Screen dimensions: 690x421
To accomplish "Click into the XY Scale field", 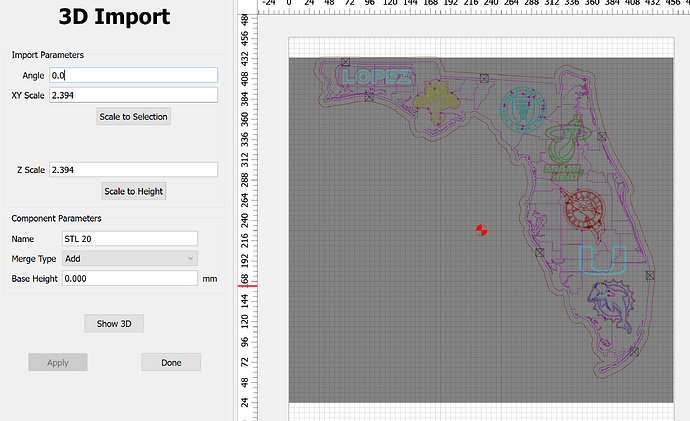I will (x=133, y=95).
